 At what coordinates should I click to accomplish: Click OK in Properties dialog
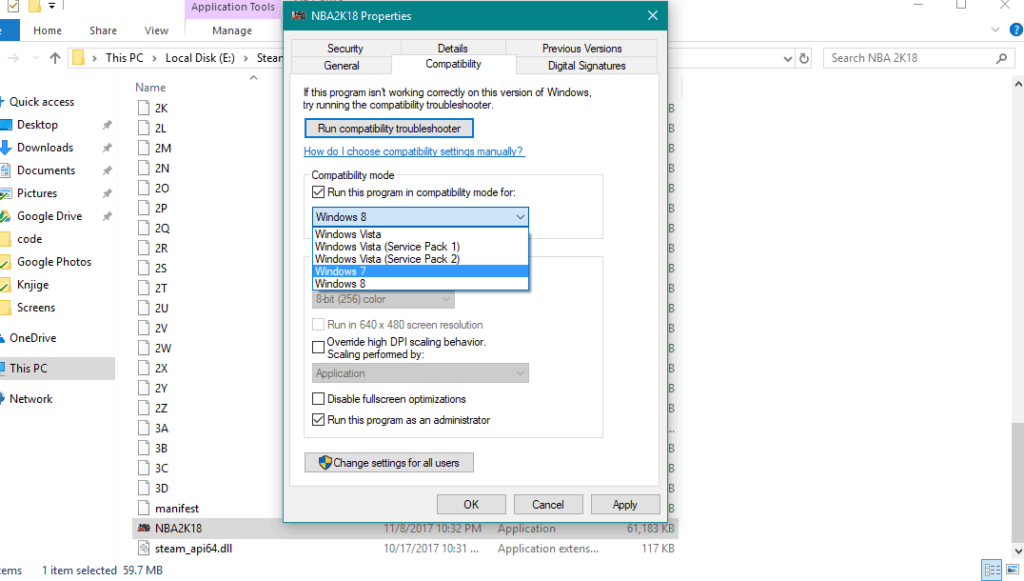[471, 505]
